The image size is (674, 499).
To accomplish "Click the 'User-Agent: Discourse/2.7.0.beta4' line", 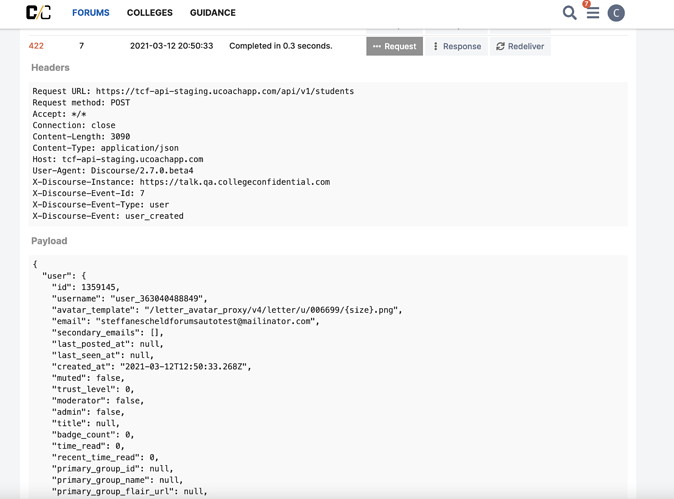I will pos(113,171).
